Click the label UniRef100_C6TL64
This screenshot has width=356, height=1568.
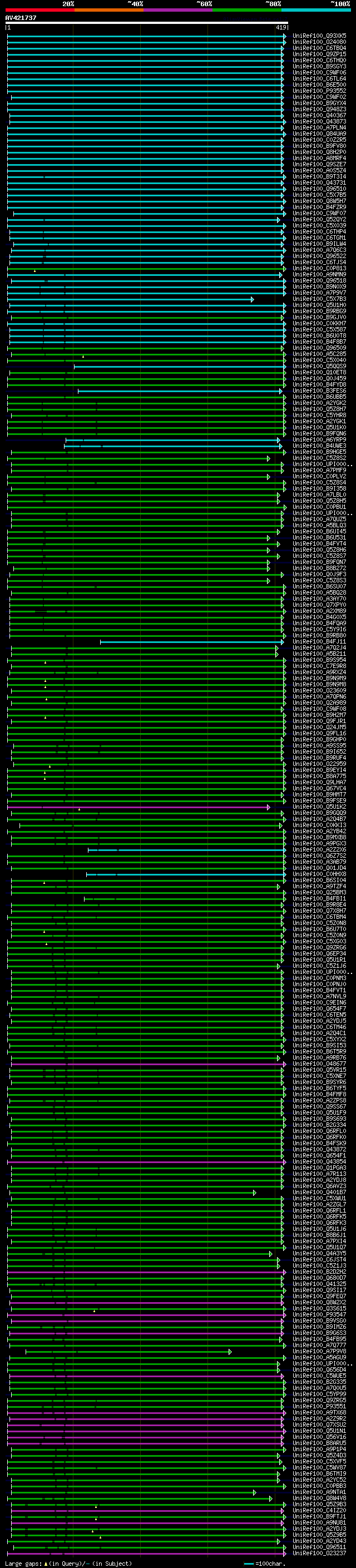319,78
